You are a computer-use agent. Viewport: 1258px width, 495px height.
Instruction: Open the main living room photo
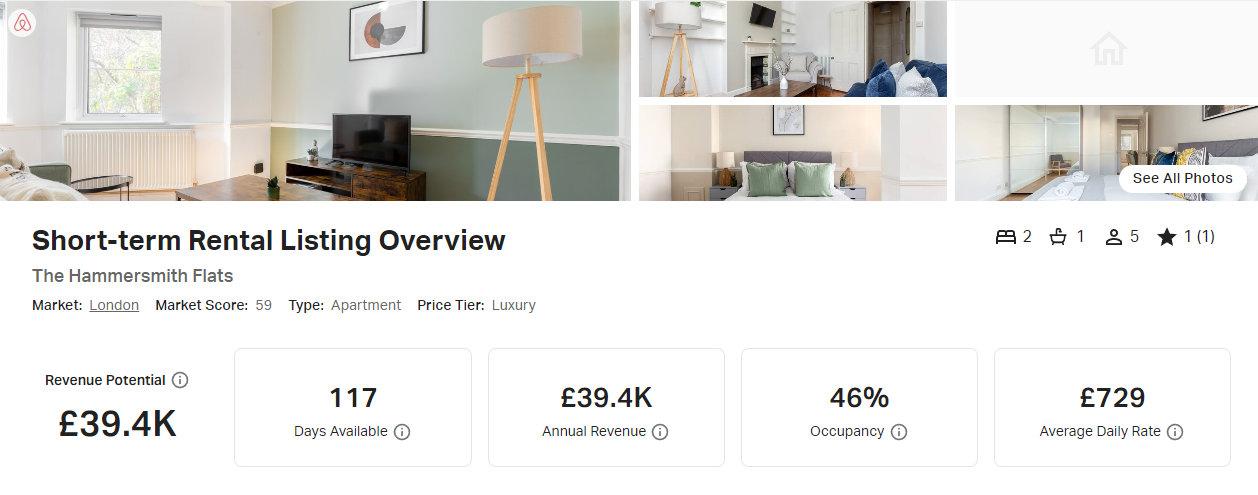[x=315, y=100]
